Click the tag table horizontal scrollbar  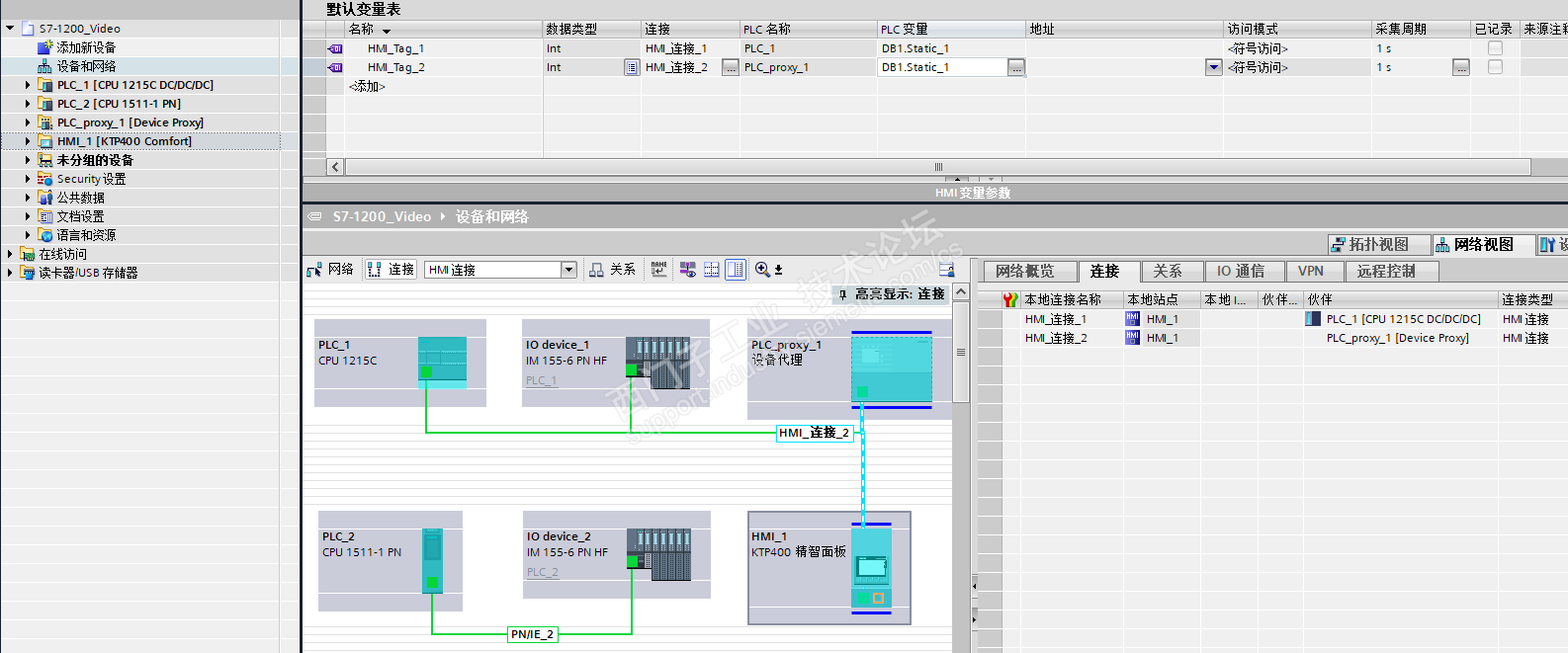937,167
